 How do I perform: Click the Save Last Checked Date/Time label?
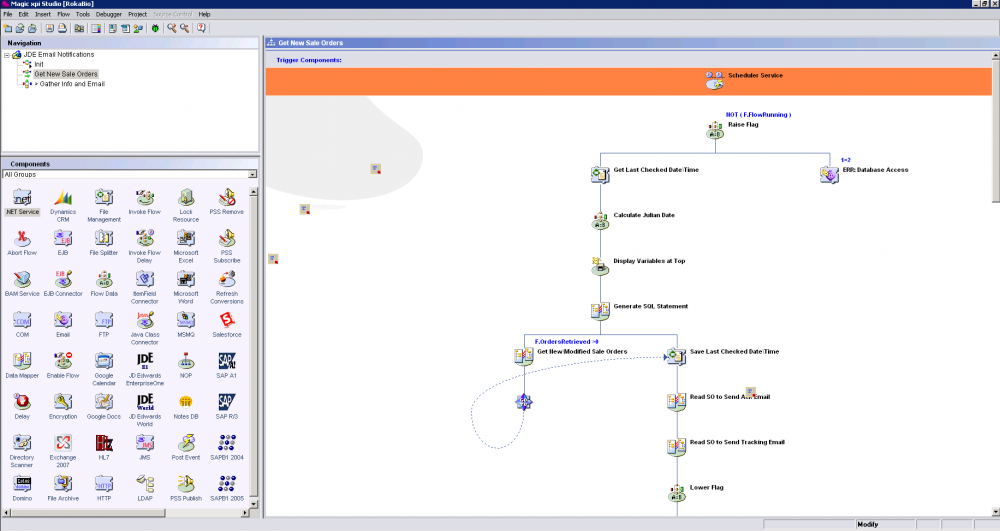point(734,352)
